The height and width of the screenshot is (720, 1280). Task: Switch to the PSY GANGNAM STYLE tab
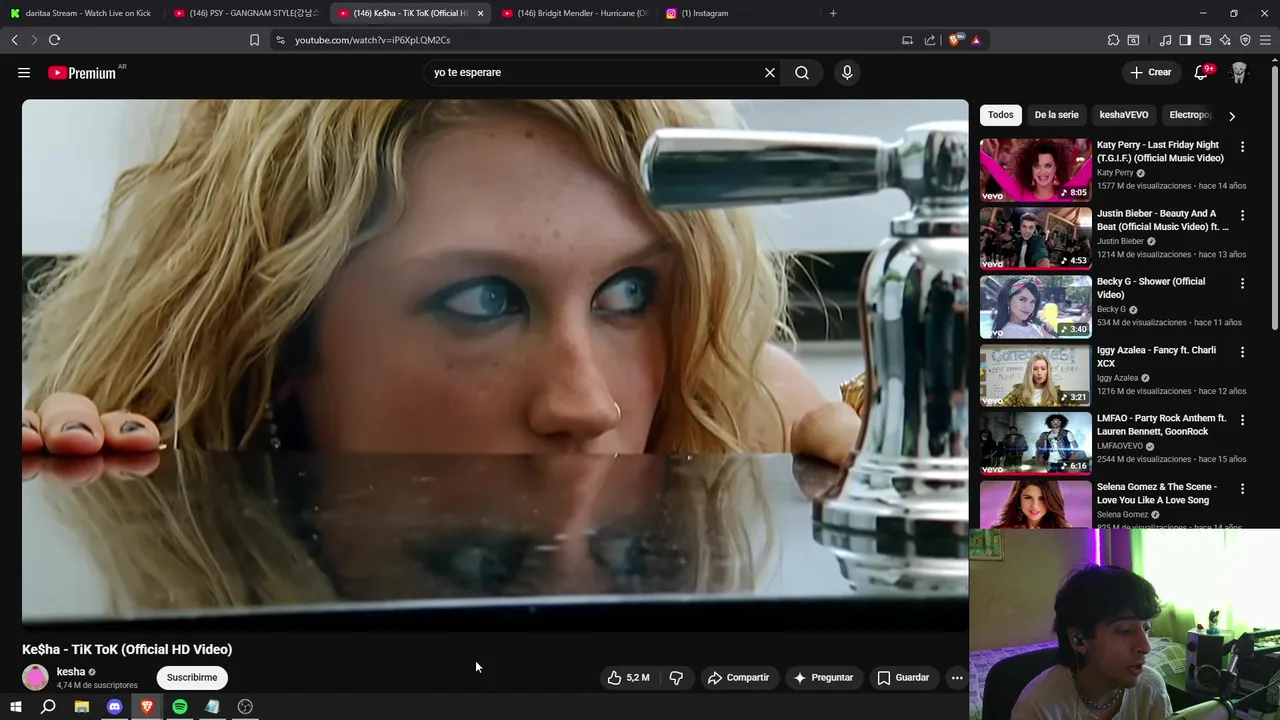pyautogui.click(x=246, y=13)
